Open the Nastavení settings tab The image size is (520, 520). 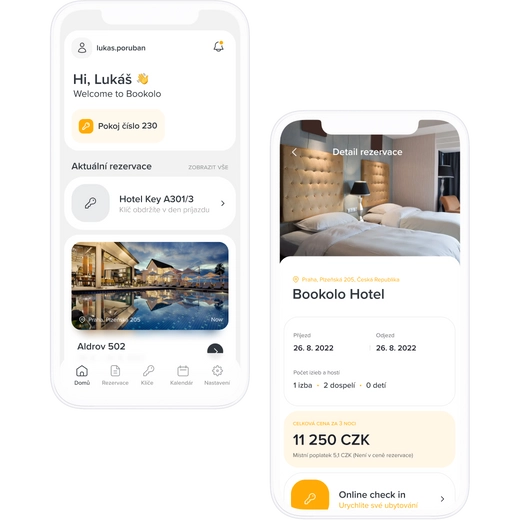point(217,375)
